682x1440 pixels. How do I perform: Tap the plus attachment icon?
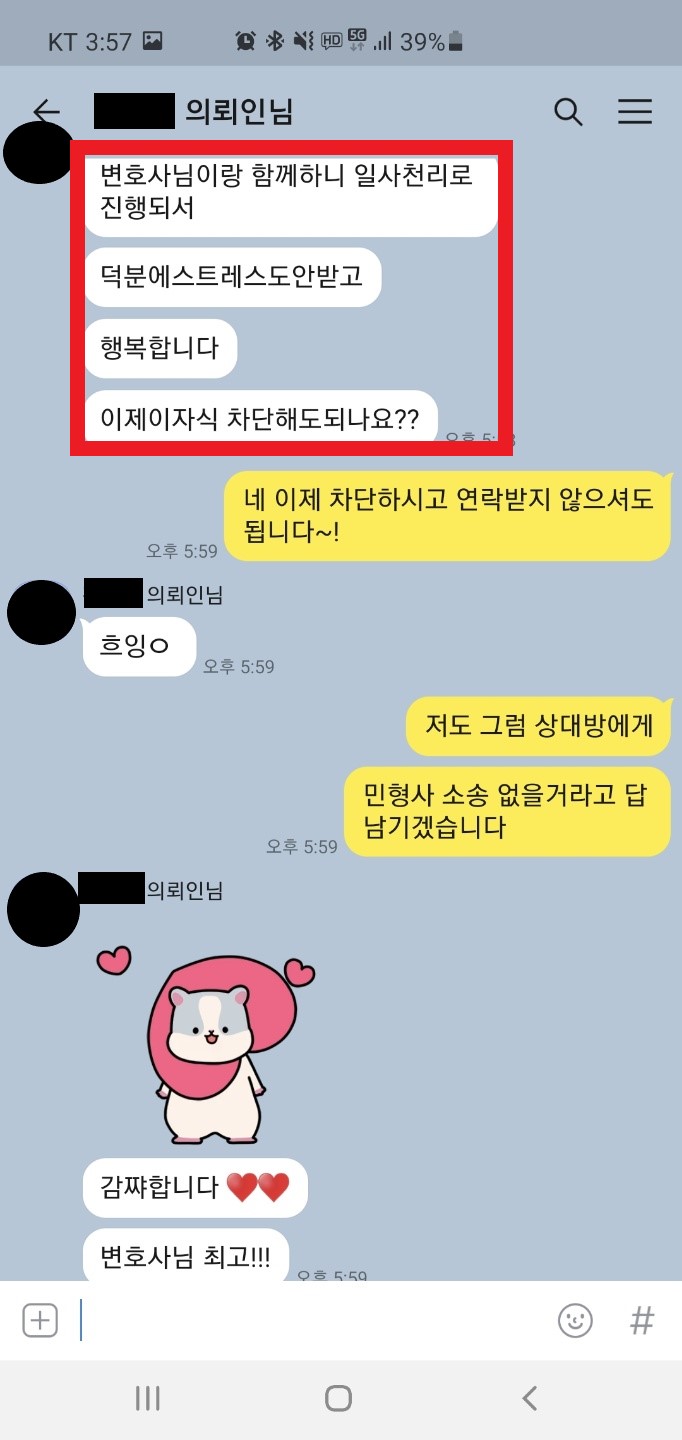(x=40, y=1320)
